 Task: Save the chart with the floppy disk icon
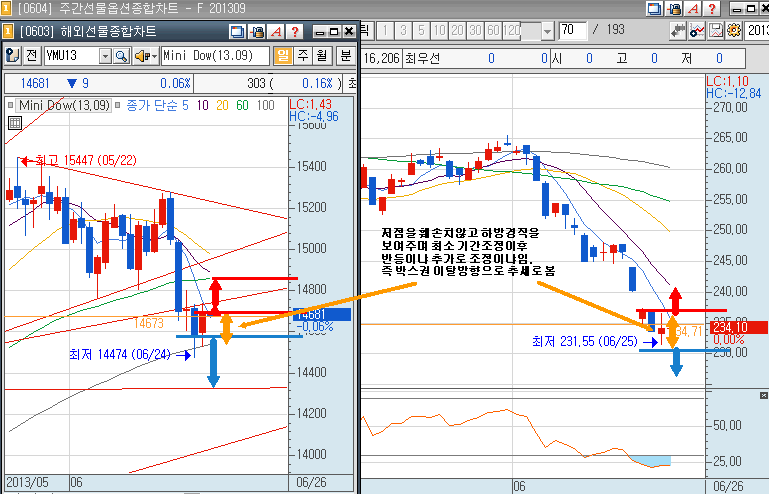coord(716,30)
